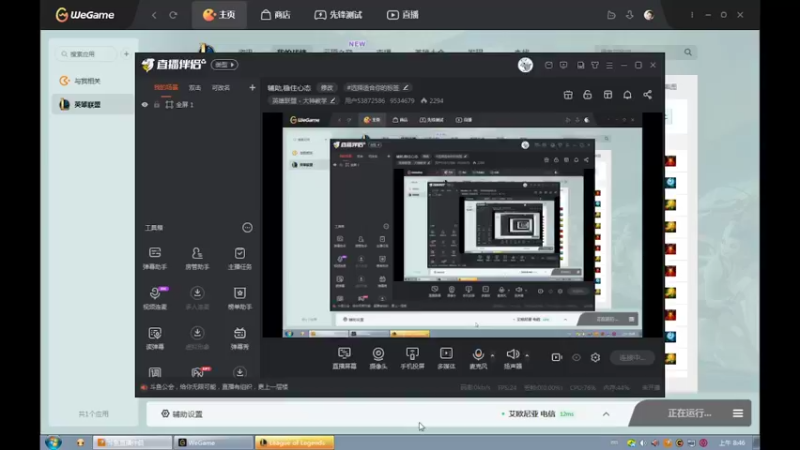Click the save disk icon in title bar
The width and height of the screenshot is (800, 450).
pos(581,65)
